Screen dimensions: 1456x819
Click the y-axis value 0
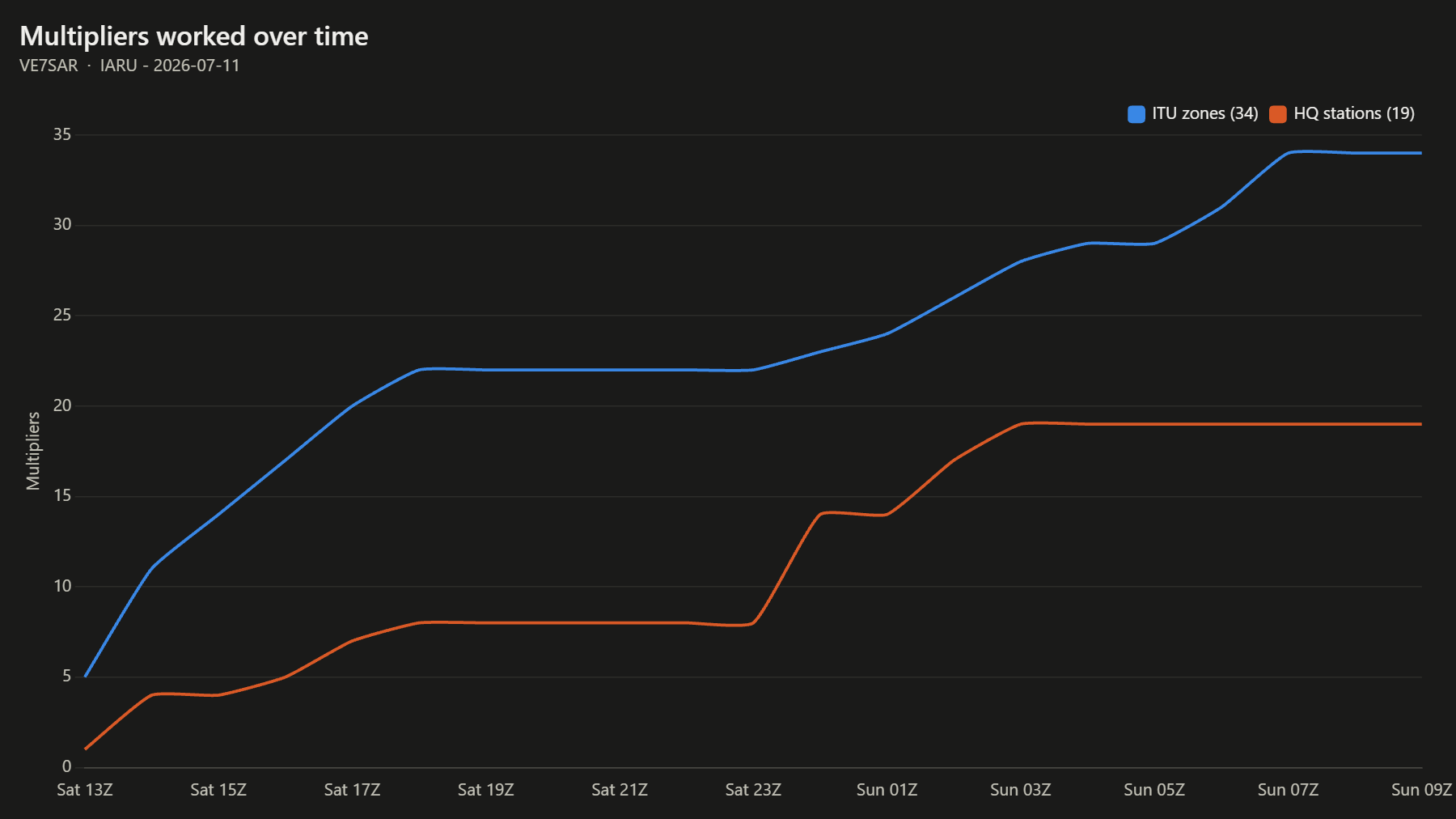[x=67, y=766]
